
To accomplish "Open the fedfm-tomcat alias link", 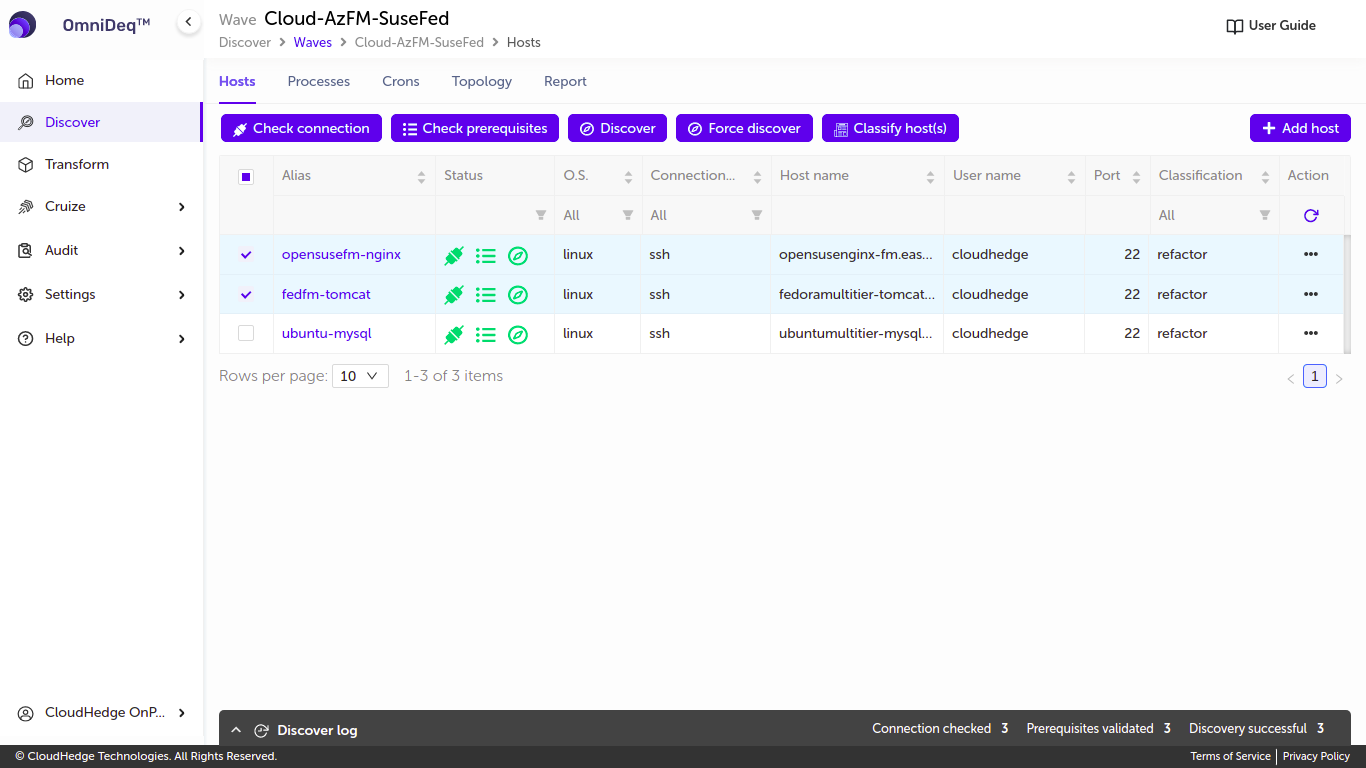I will [x=326, y=295].
